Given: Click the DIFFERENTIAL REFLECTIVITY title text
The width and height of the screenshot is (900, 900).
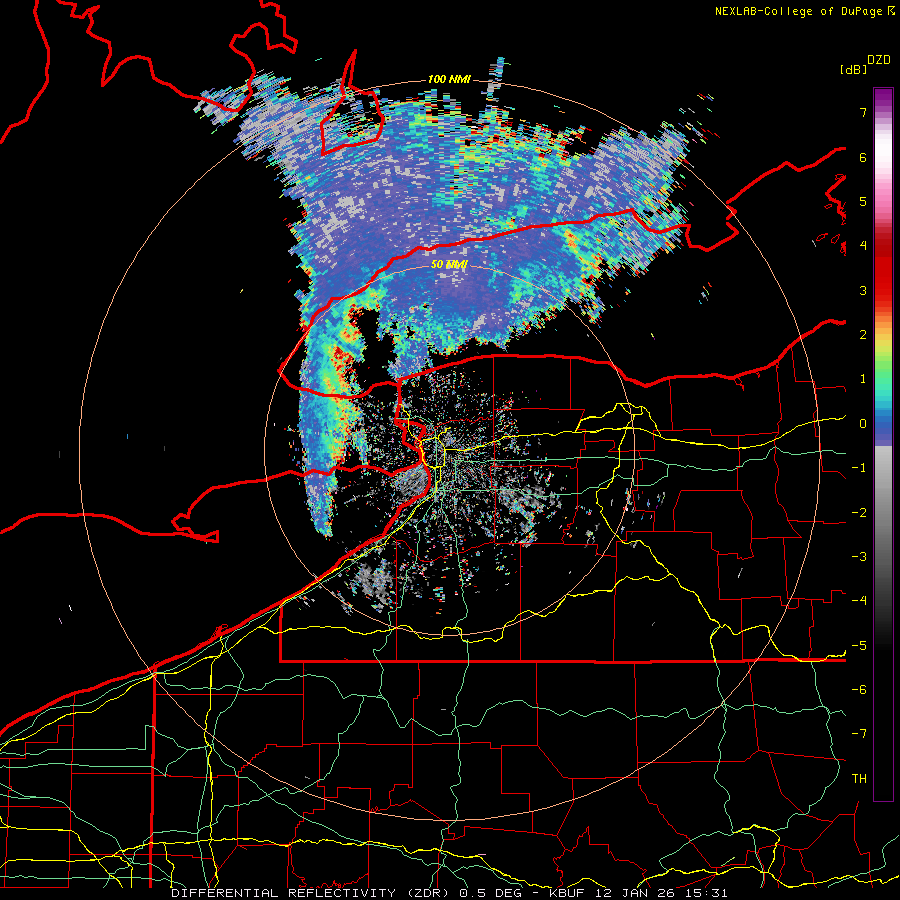Looking at the screenshot, I should [284, 893].
